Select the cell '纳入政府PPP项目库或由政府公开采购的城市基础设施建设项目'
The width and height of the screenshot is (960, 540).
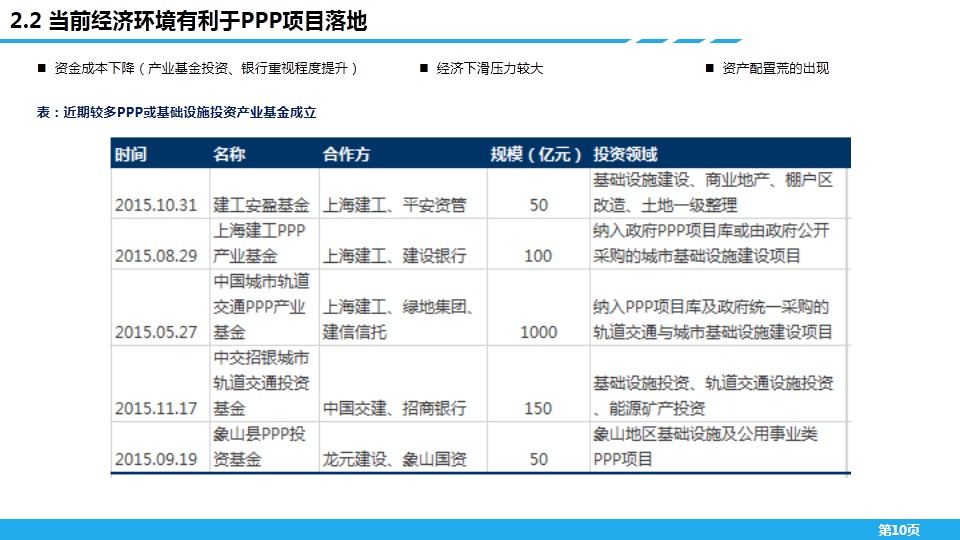(x=711, y=243)
